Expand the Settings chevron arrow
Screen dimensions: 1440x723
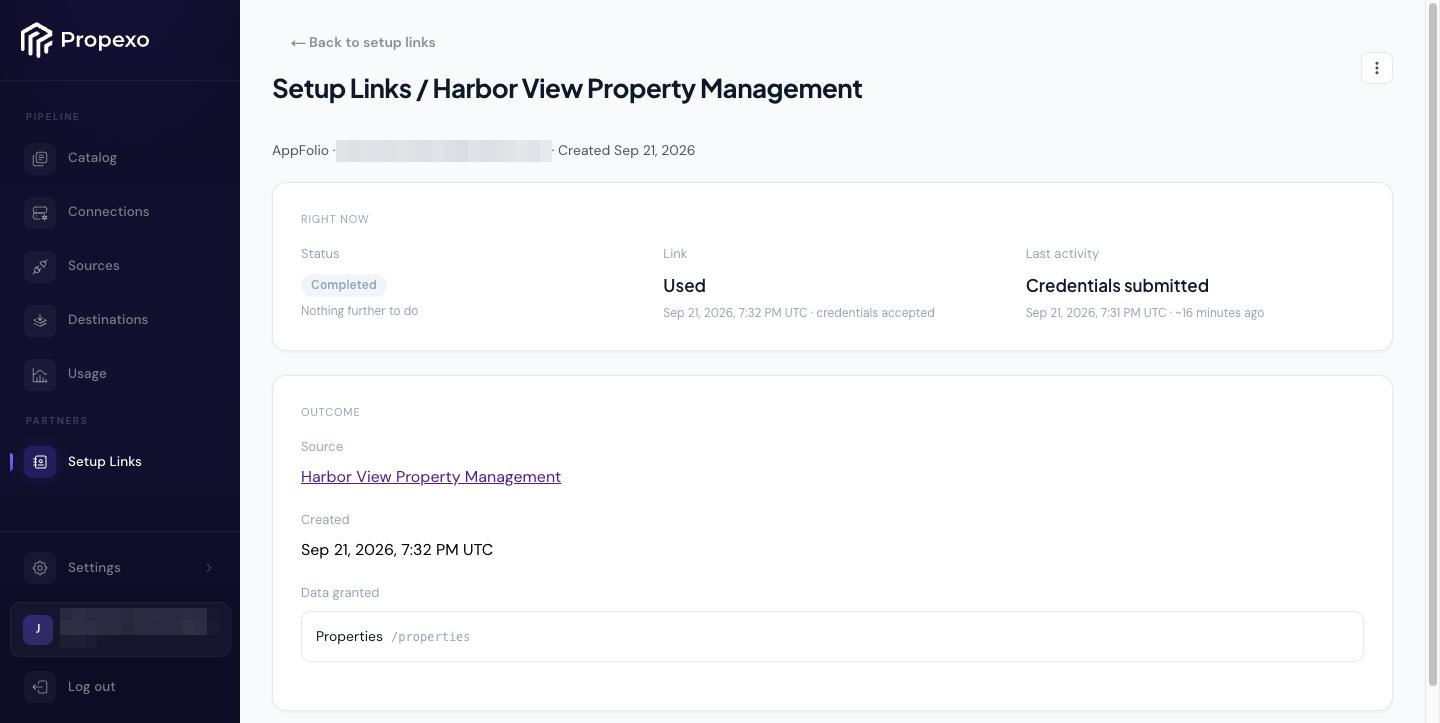pos(209,568)
